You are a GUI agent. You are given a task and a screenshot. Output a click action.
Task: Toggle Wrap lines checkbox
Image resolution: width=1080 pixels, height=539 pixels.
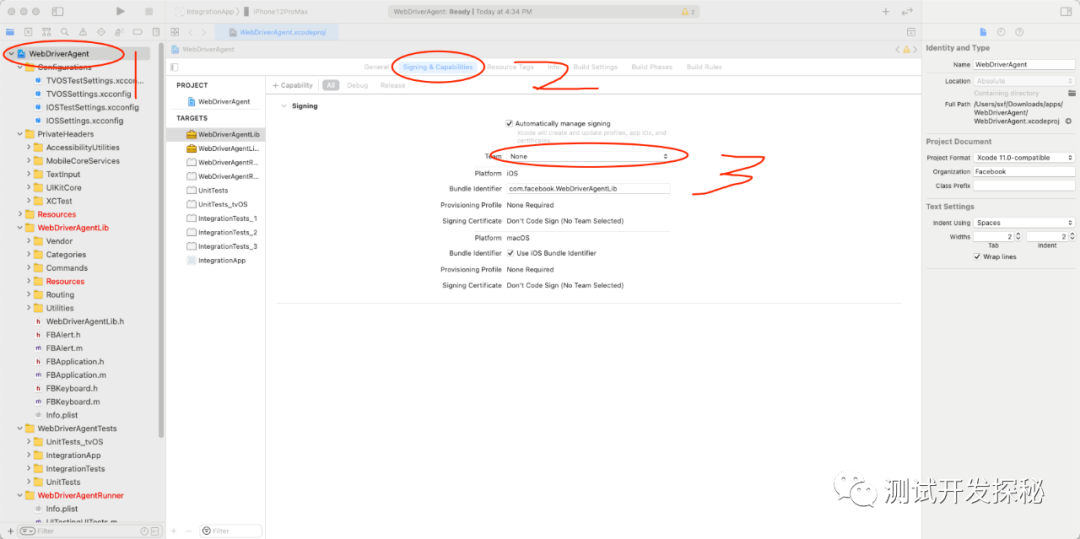(x=977, y=257)
